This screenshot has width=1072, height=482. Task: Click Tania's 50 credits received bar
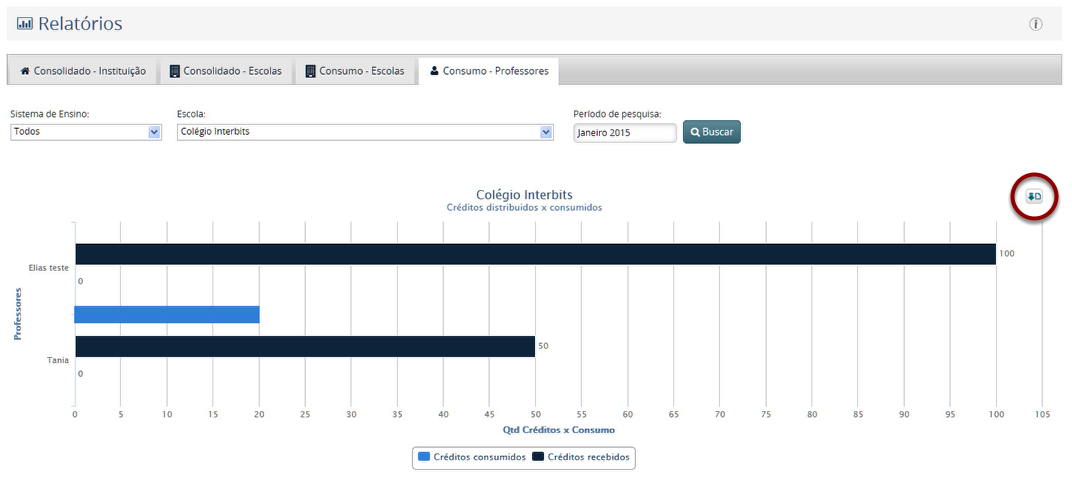(x=305, y=346)
